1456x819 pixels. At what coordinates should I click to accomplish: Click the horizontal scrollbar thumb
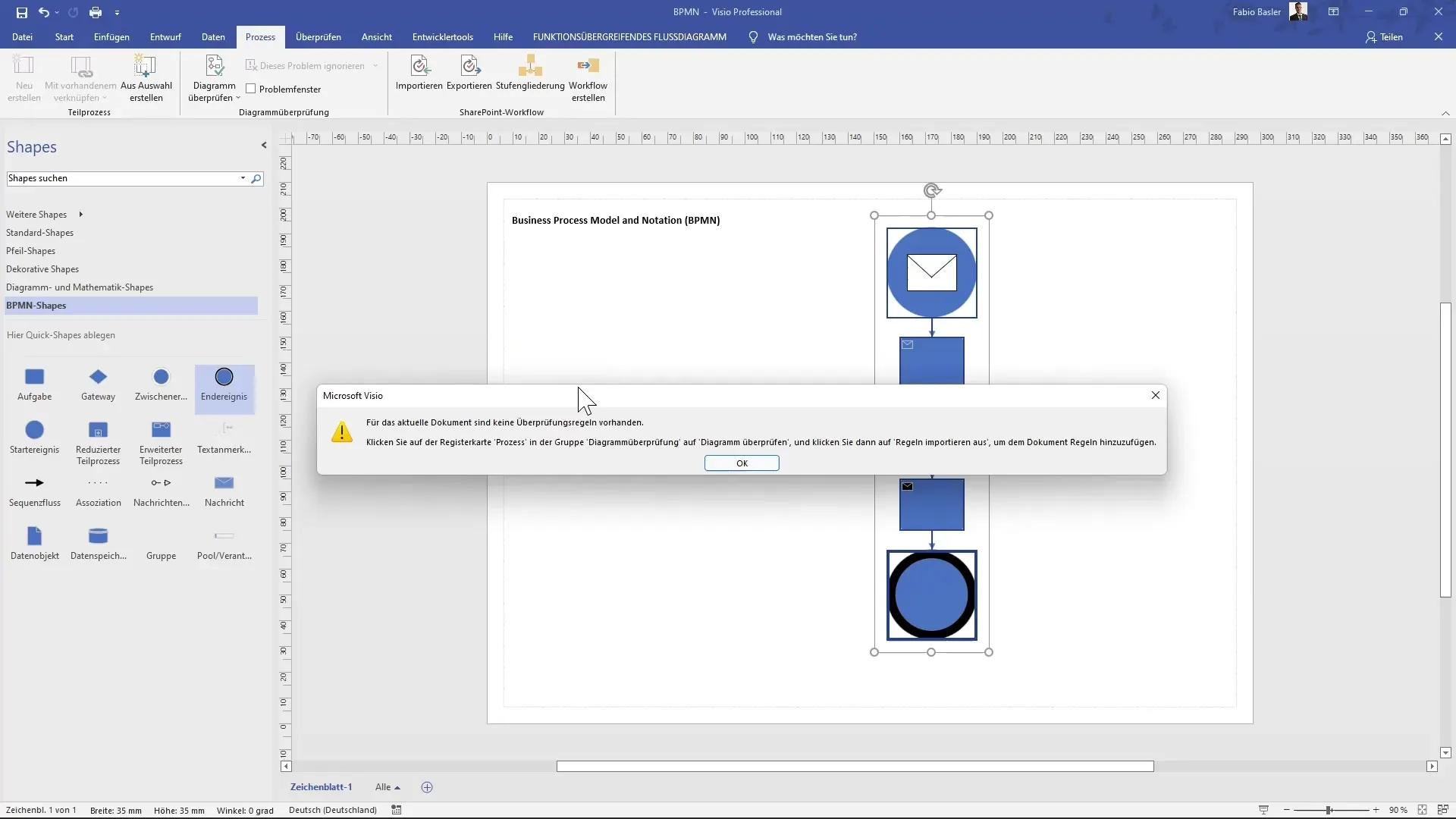[x=855, y=767]
